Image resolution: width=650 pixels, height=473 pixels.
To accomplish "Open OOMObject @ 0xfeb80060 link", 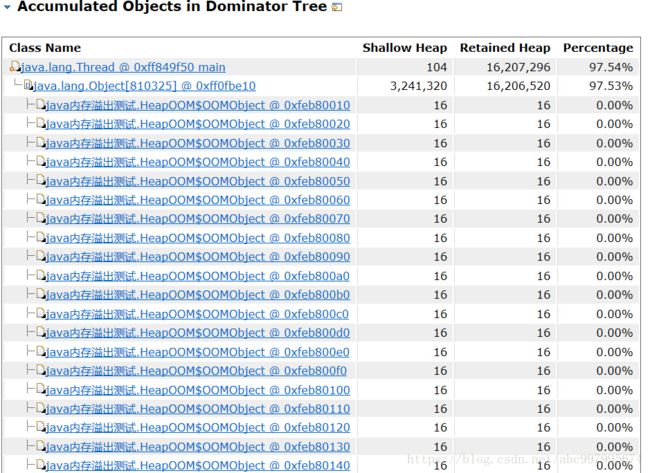I will (x=198, y=200).
